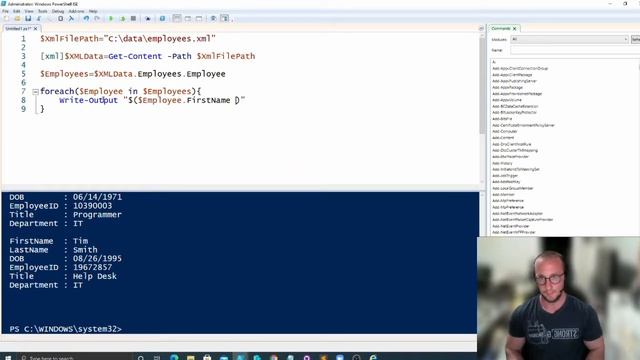Viewport: 640px width, 360px height.
Task: Open the Add-ons menu
Action: click(76, 11)
